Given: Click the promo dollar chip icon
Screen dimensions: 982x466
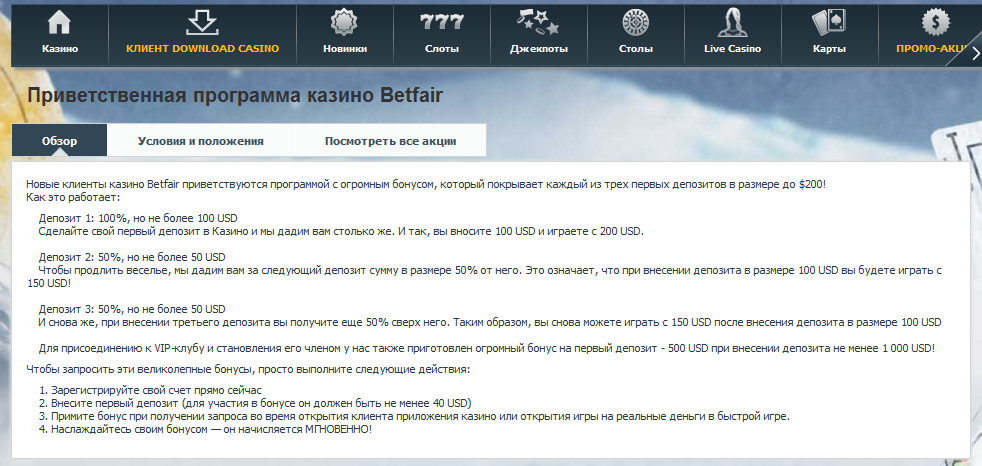Looking at the screenshot, I should (x=936, y=23).
